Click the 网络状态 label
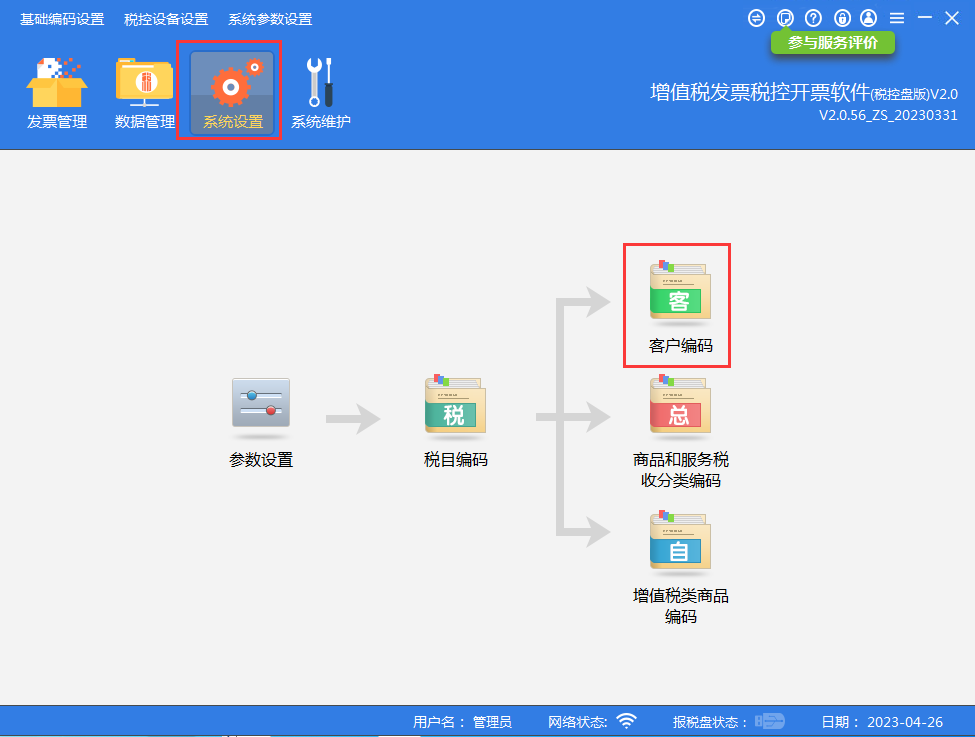The image size is (975, 737). coord(577,721)
